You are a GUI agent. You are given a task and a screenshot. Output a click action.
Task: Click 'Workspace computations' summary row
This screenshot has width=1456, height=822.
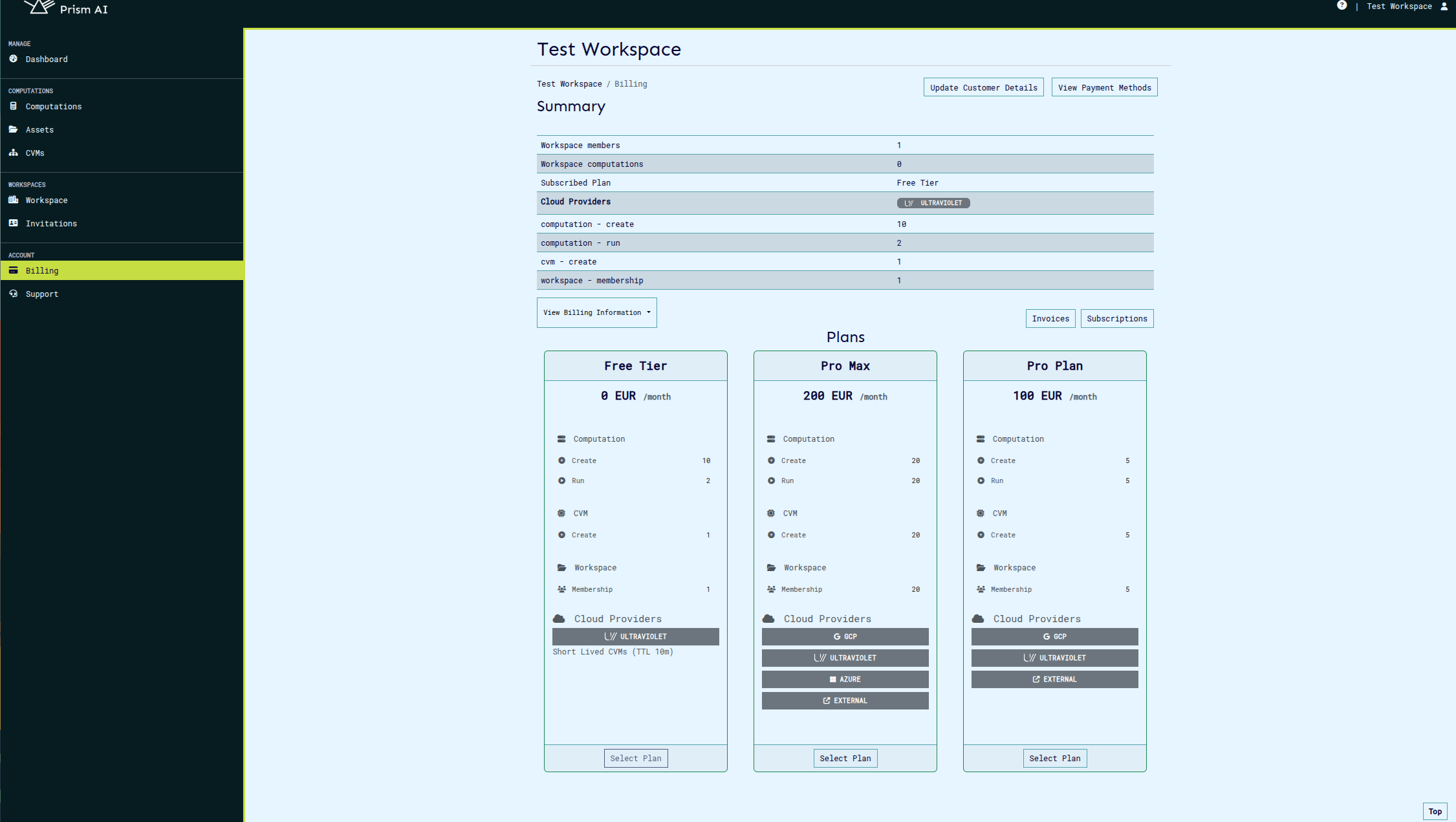click(845, 164)
